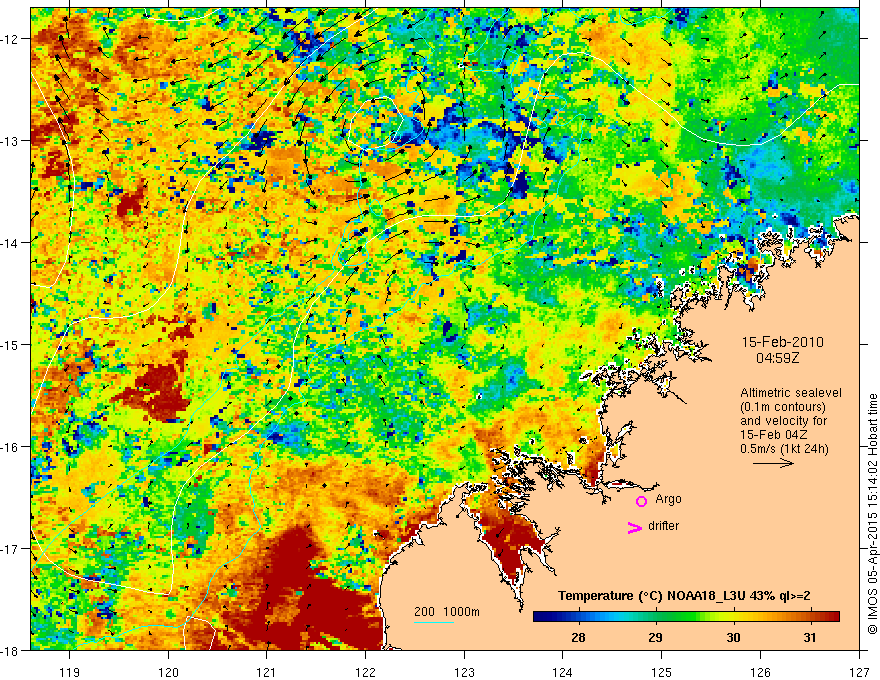Click the magenta drifter arrowhead legend symbol
This screenshot has height=680, width=880.
635,527
